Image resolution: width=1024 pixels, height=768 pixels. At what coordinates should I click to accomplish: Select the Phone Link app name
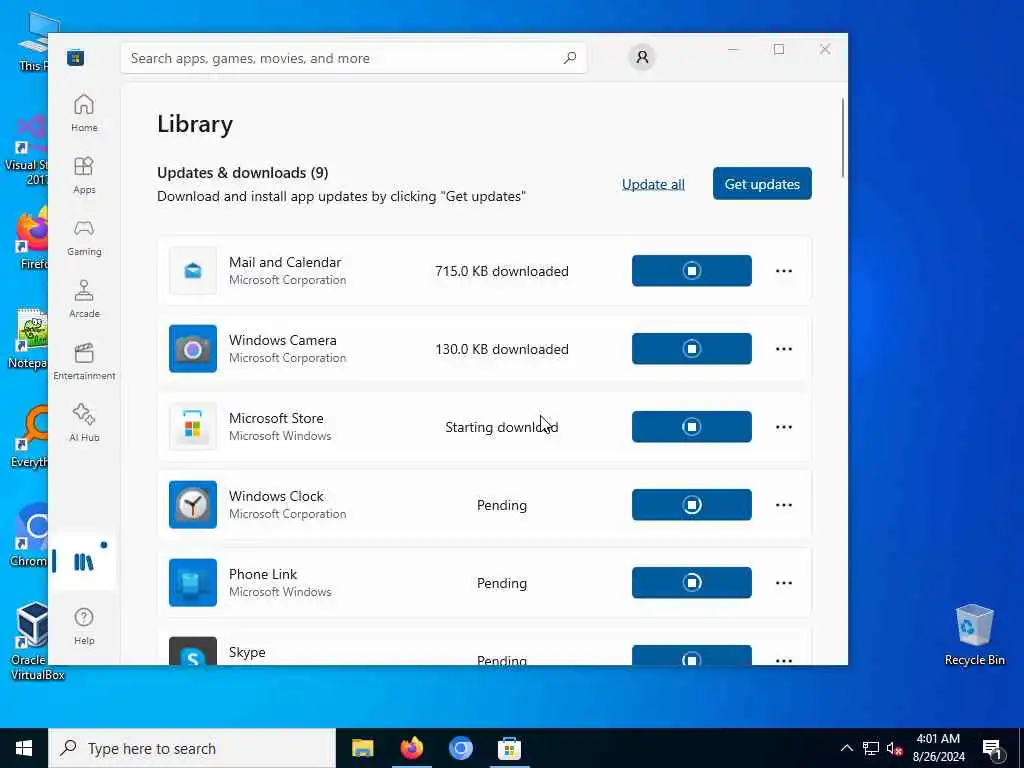point(263,574)
